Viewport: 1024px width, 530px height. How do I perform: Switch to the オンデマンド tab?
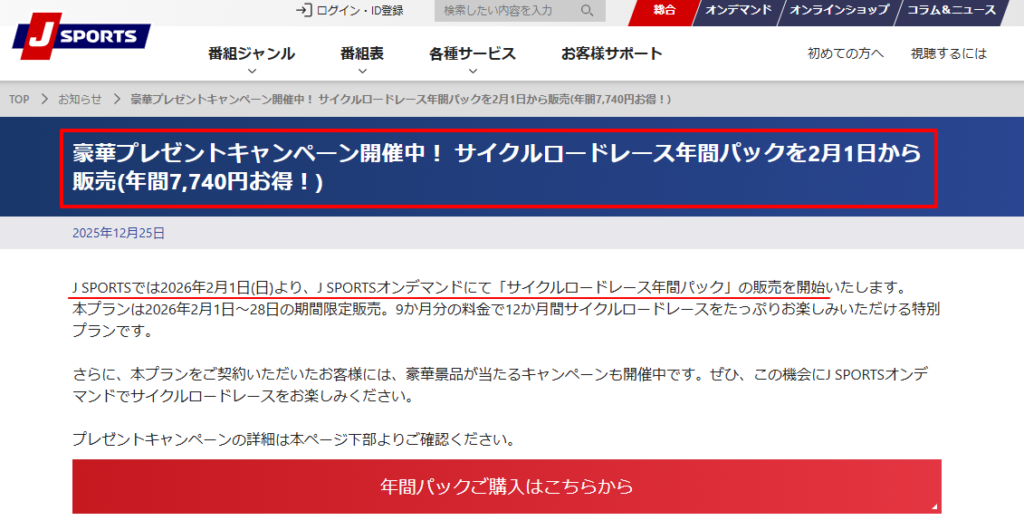coord(738,10)
